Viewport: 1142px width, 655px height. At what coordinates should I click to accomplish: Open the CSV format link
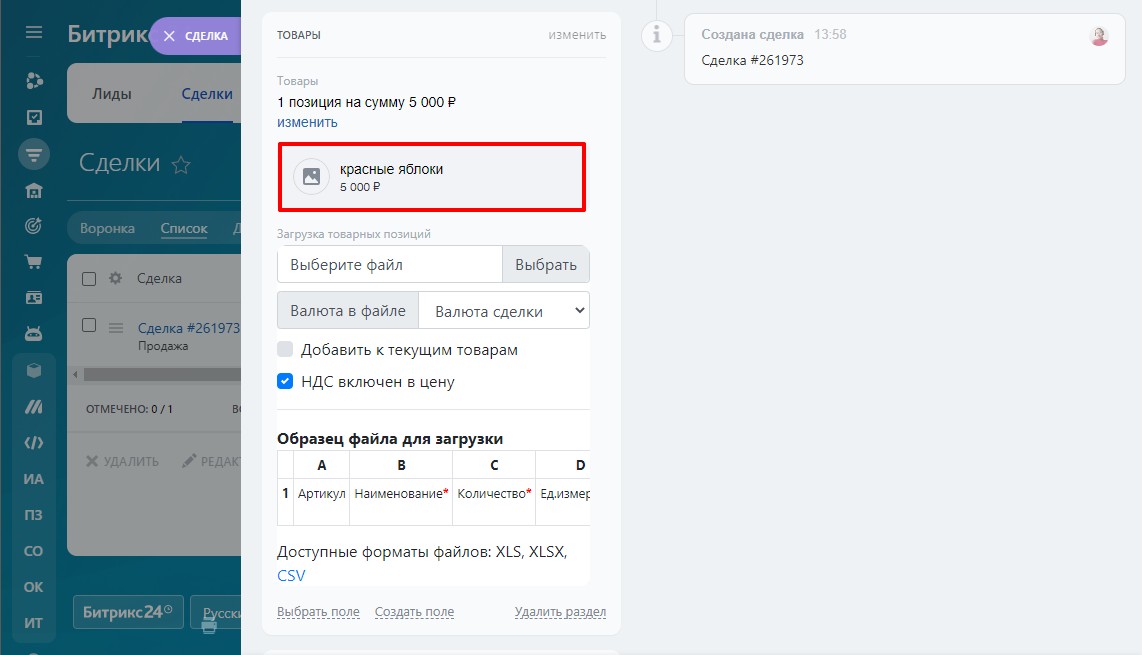(x=291, y=576)
